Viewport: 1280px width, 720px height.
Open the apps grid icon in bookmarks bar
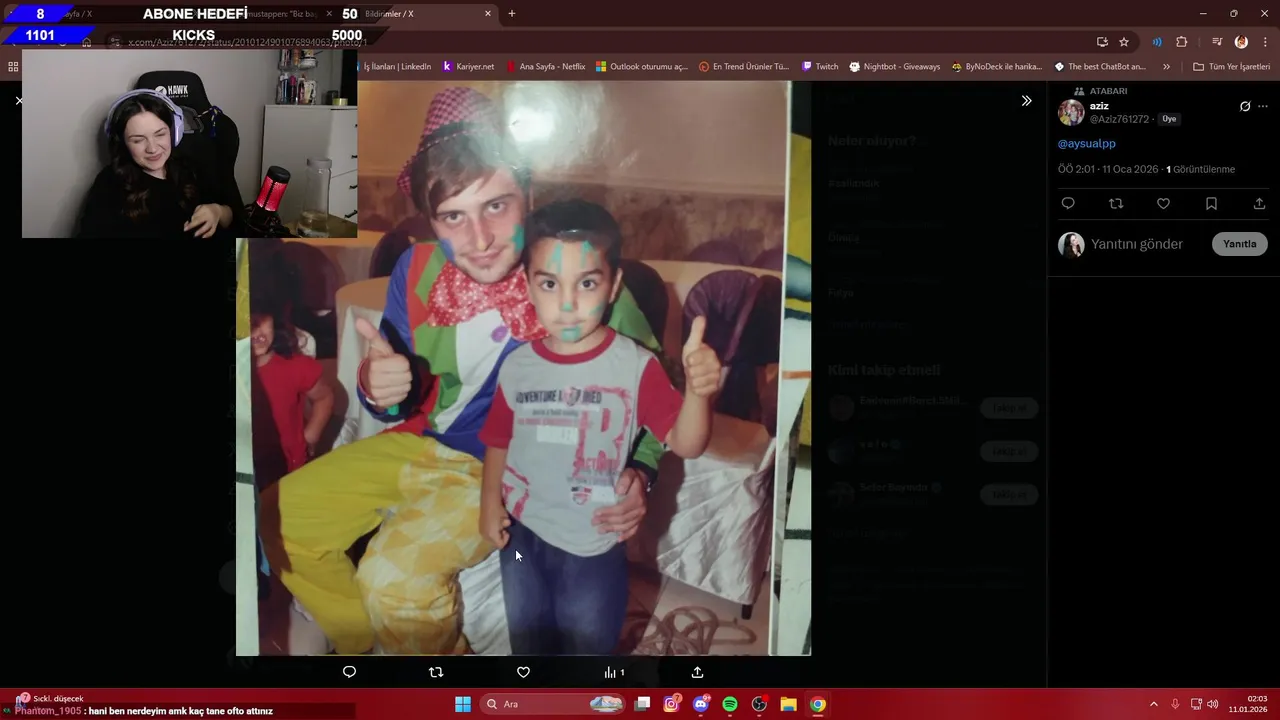point(13,67)
